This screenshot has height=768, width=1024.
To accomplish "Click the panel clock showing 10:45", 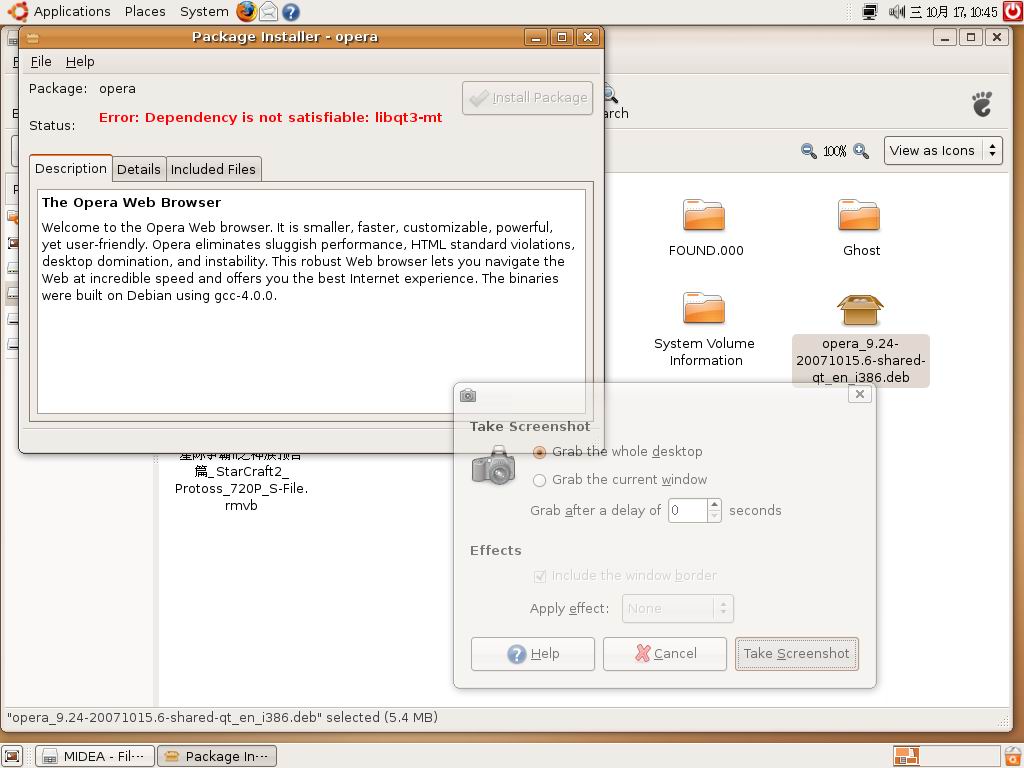I will tap(953, 12).
